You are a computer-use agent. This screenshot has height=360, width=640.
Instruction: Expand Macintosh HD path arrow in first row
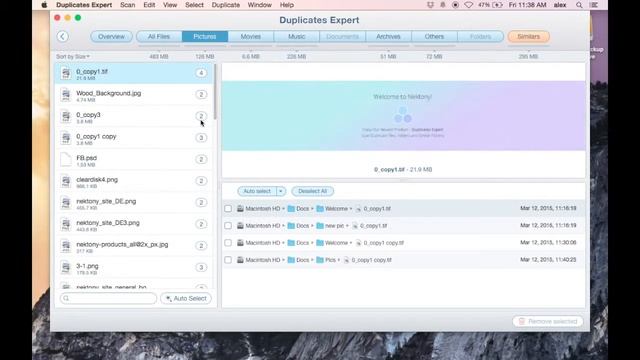click(284, 209)
